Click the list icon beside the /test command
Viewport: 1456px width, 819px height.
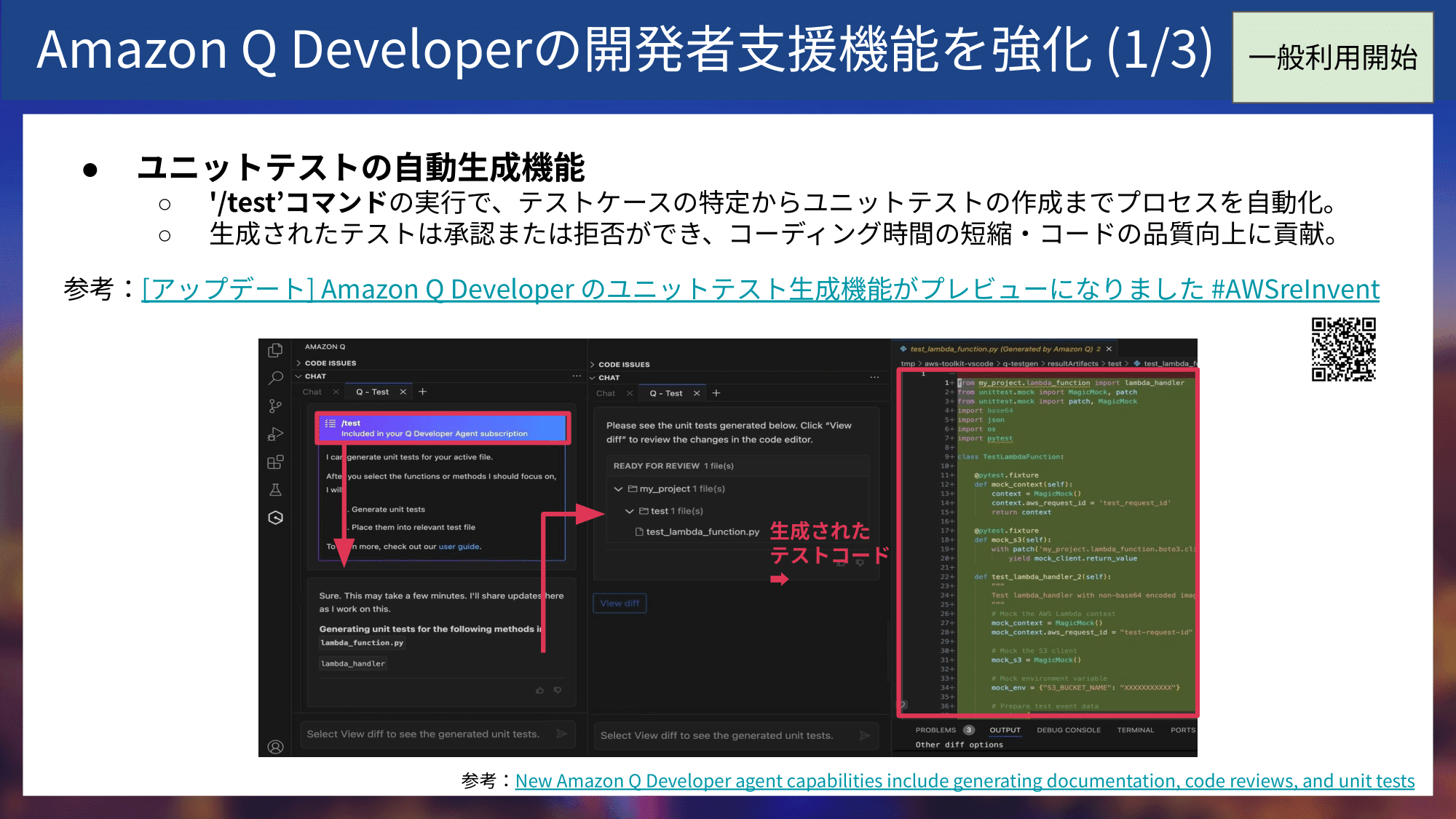(x=330, y=423)
